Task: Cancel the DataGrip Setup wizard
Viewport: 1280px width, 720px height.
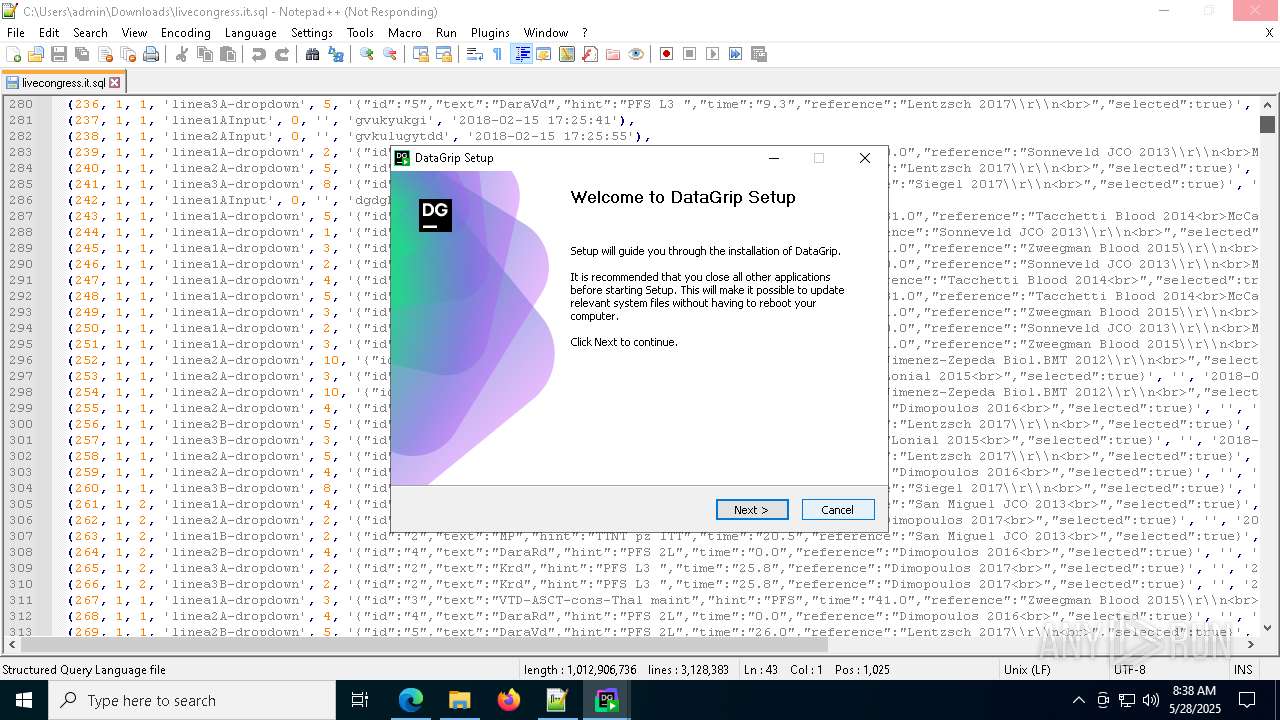Action: click(x=838, y=510)
